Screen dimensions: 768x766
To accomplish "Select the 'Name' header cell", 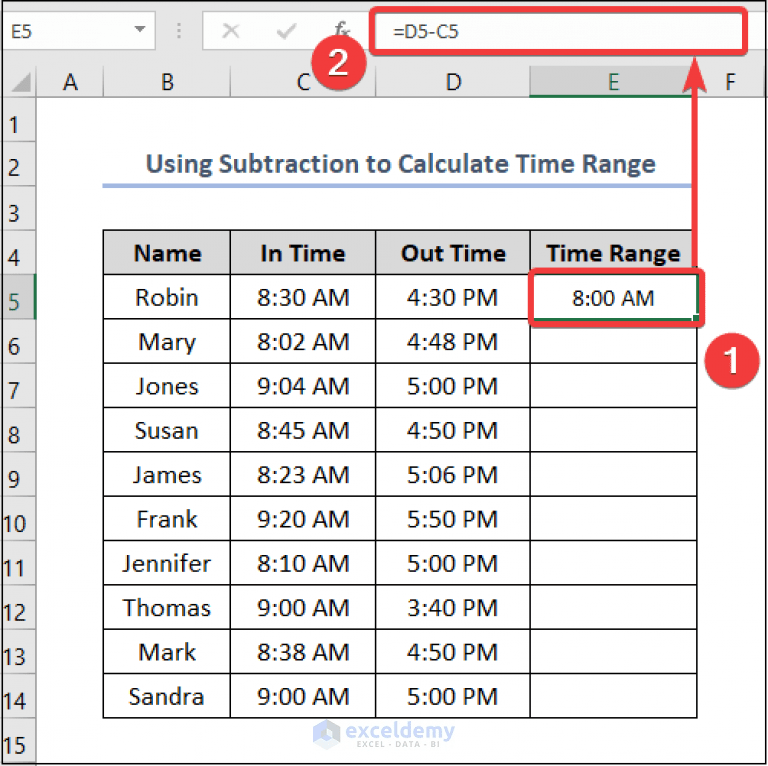I will pos(167,253).
